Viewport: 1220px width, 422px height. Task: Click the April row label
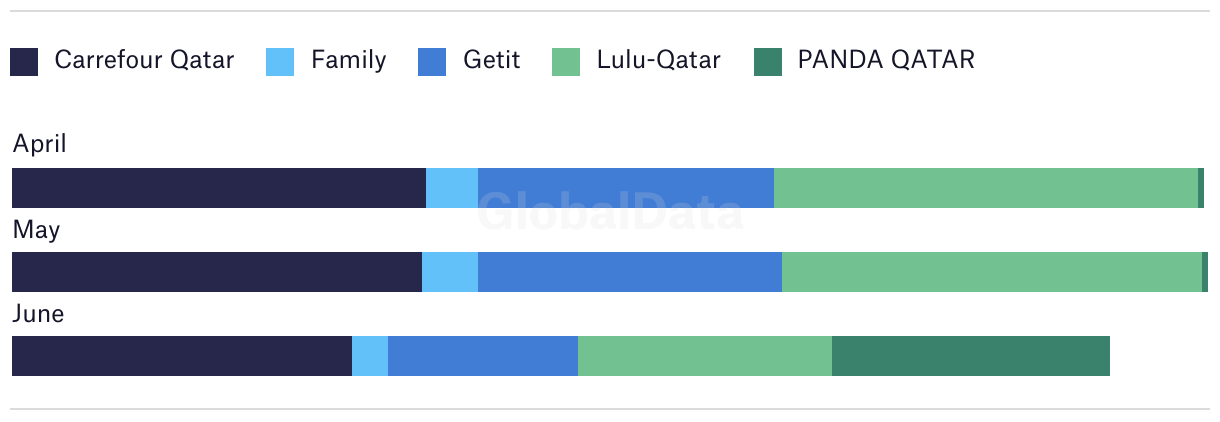tap(39, 145)
